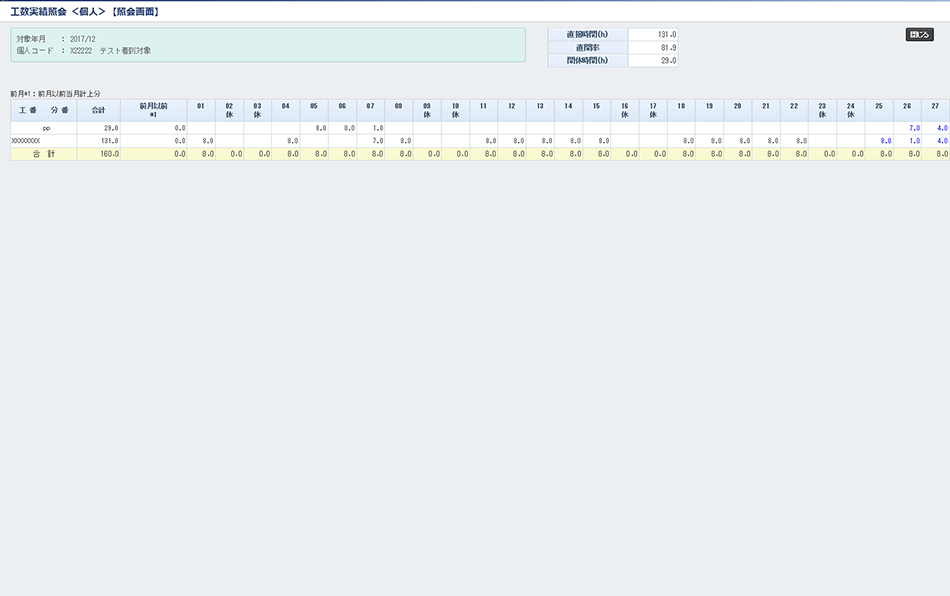Image resolution: width=950 pixels, height=596 pixels.
Task: Select the 直間率 value 81.9 field
Action: [653, 48]
